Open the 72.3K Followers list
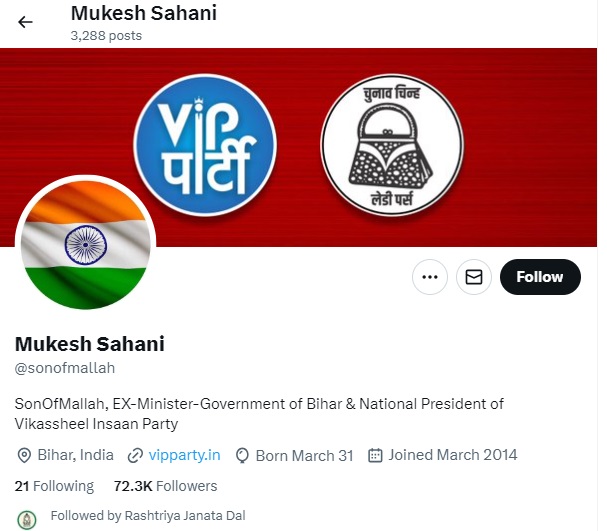This screenshot has height=531, width=607. pos(165,486)
